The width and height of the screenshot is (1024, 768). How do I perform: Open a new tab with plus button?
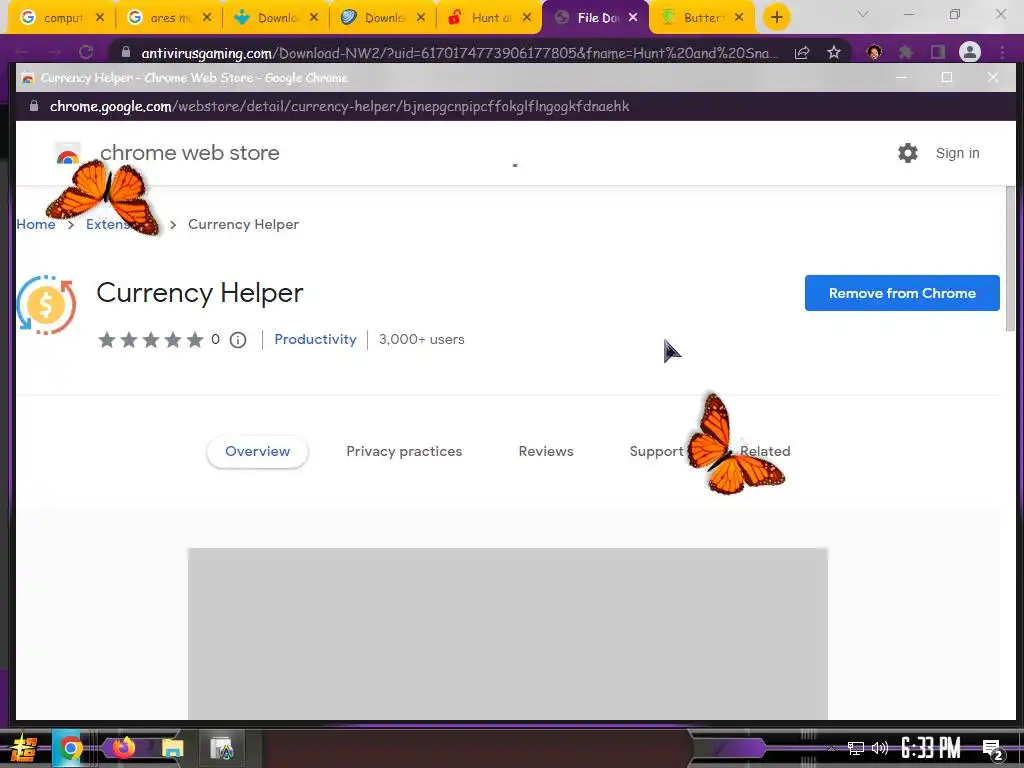(776, 18)
